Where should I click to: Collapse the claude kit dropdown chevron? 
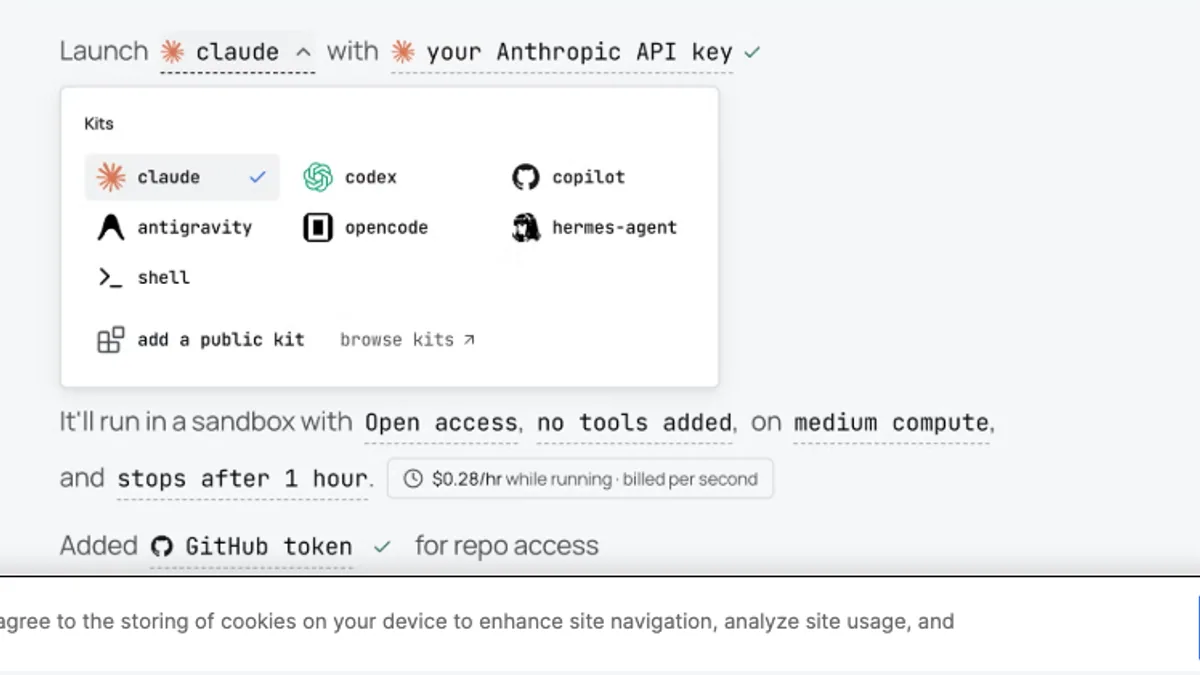click(x=304, y=51)
